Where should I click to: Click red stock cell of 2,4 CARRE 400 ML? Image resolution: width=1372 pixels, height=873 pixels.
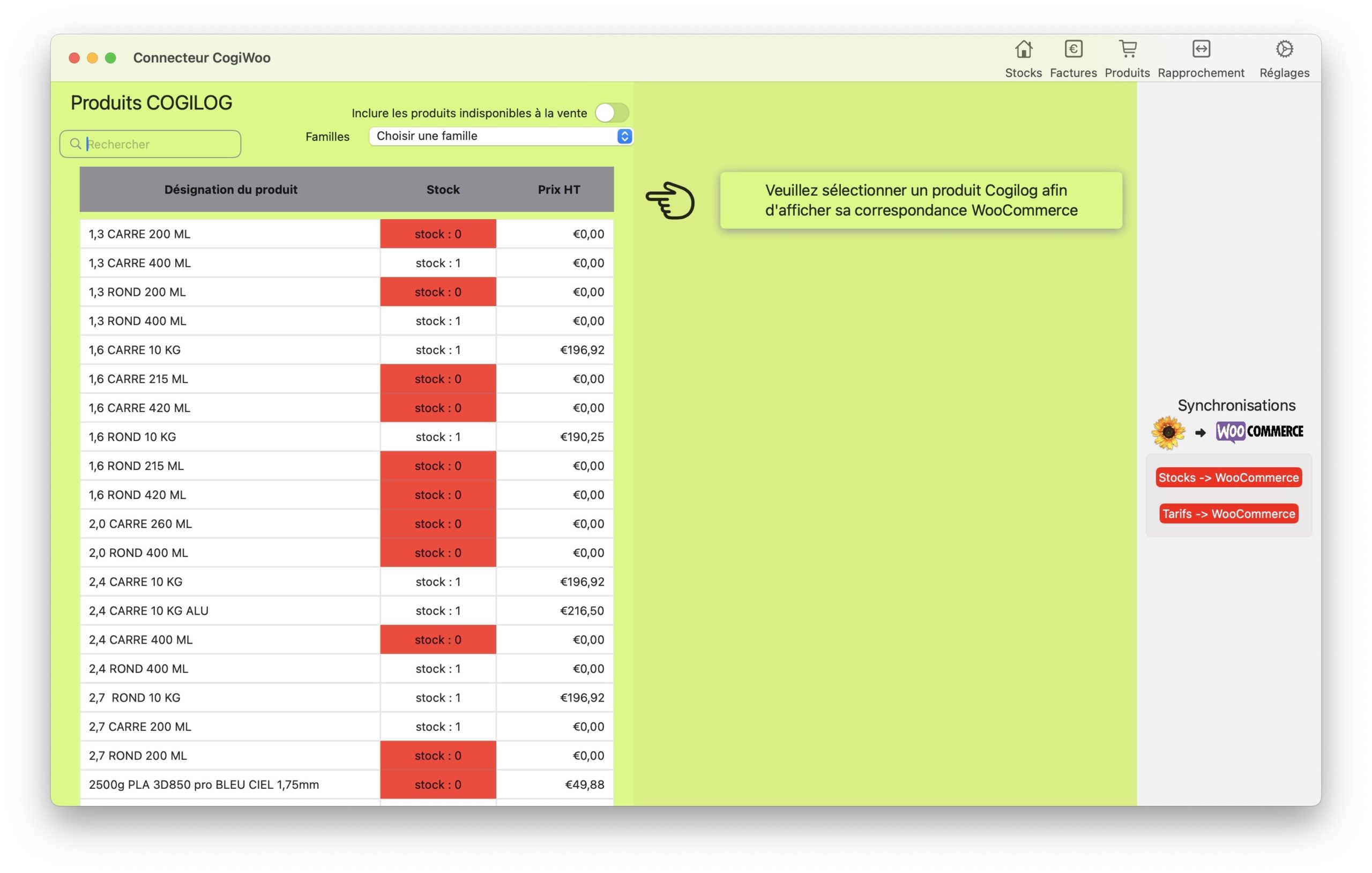coord(437,639)
